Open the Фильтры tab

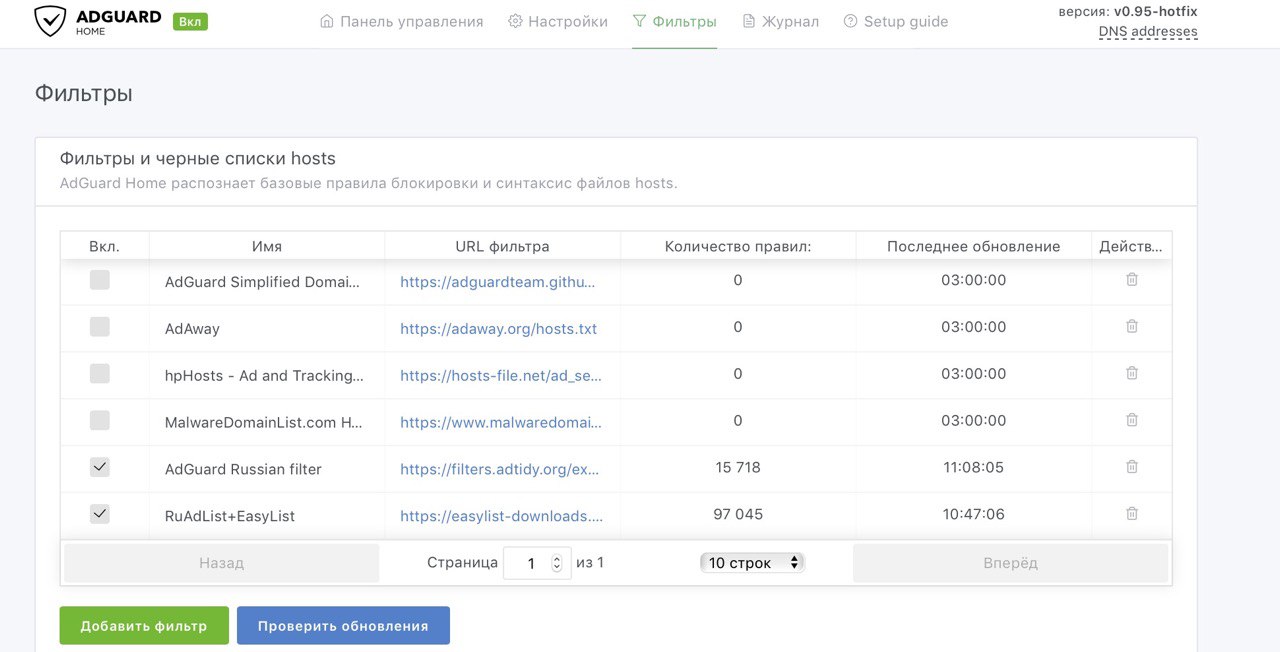click(674, 21)
